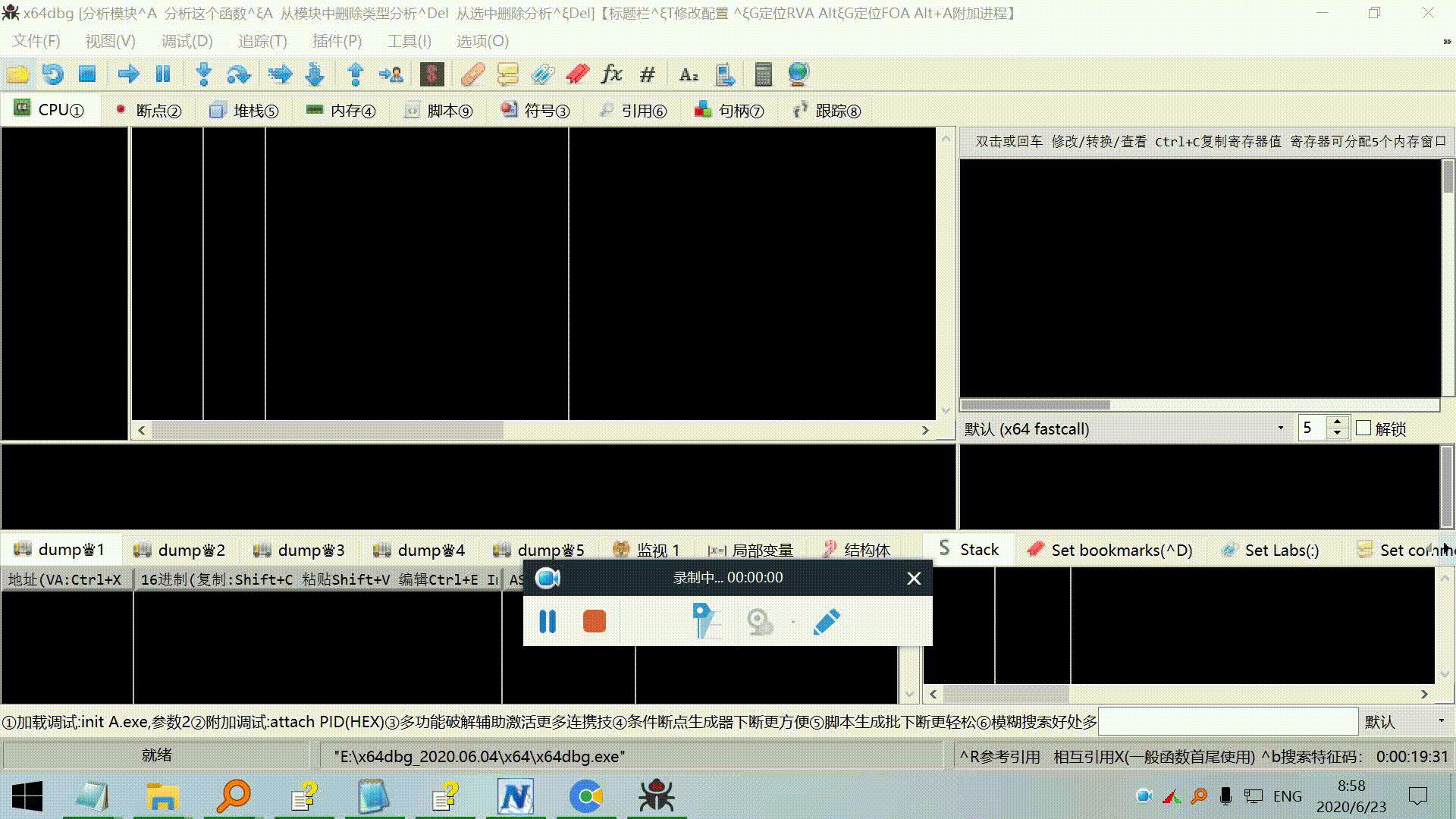The height and width of the screenshot is (819, 1456).
Task: Toggle the 解锁 checkbox
Action: tap(1363, 428)
